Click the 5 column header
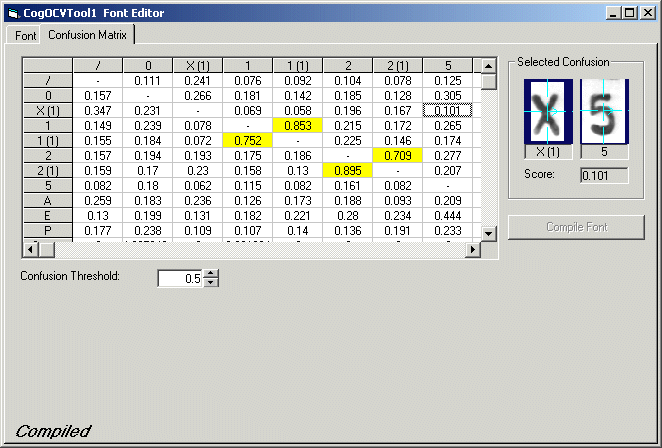This screenshot has height=448, width=662. [448, 65]
